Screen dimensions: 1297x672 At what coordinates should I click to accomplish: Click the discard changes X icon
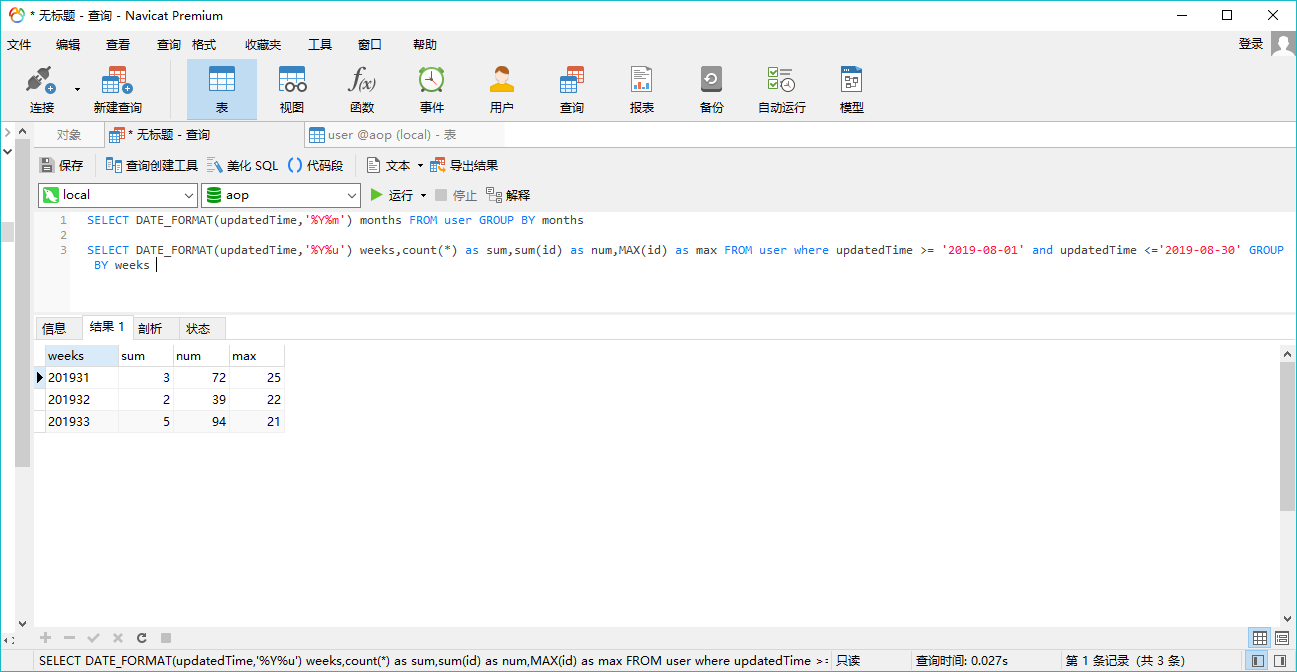point(117,637)
